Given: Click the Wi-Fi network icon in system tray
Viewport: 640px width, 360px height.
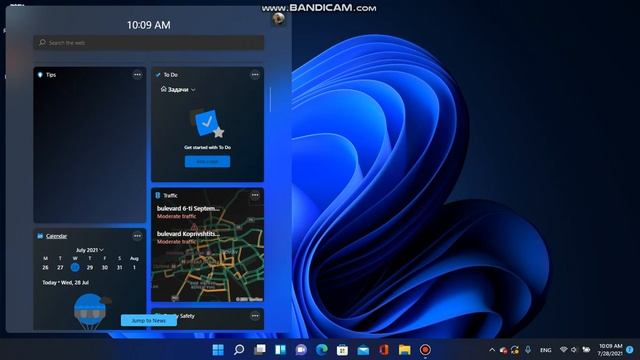Looking at the screenshot, I should [564, 350].
